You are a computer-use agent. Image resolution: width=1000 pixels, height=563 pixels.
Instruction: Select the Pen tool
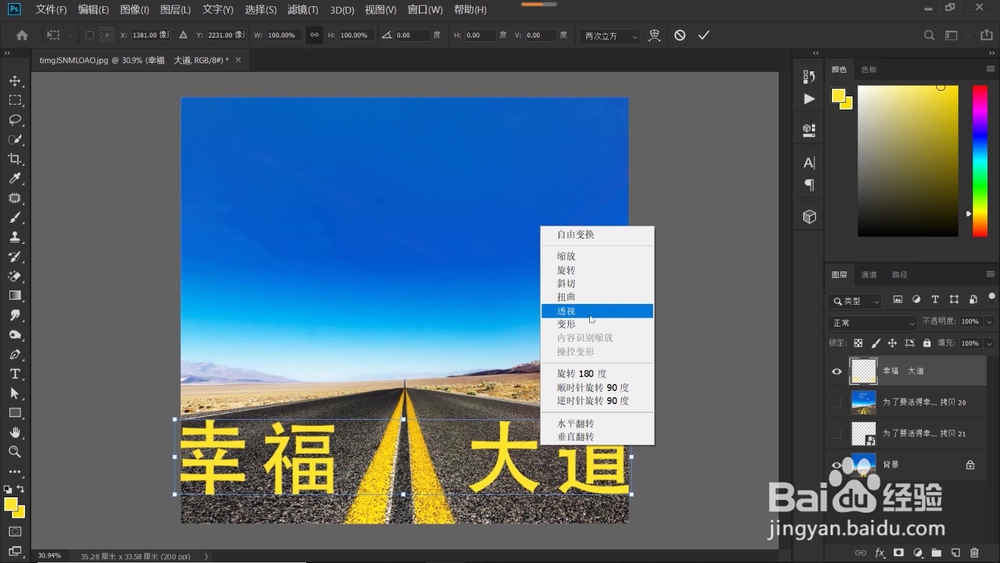pyautogui.click(x=15, y=355)
